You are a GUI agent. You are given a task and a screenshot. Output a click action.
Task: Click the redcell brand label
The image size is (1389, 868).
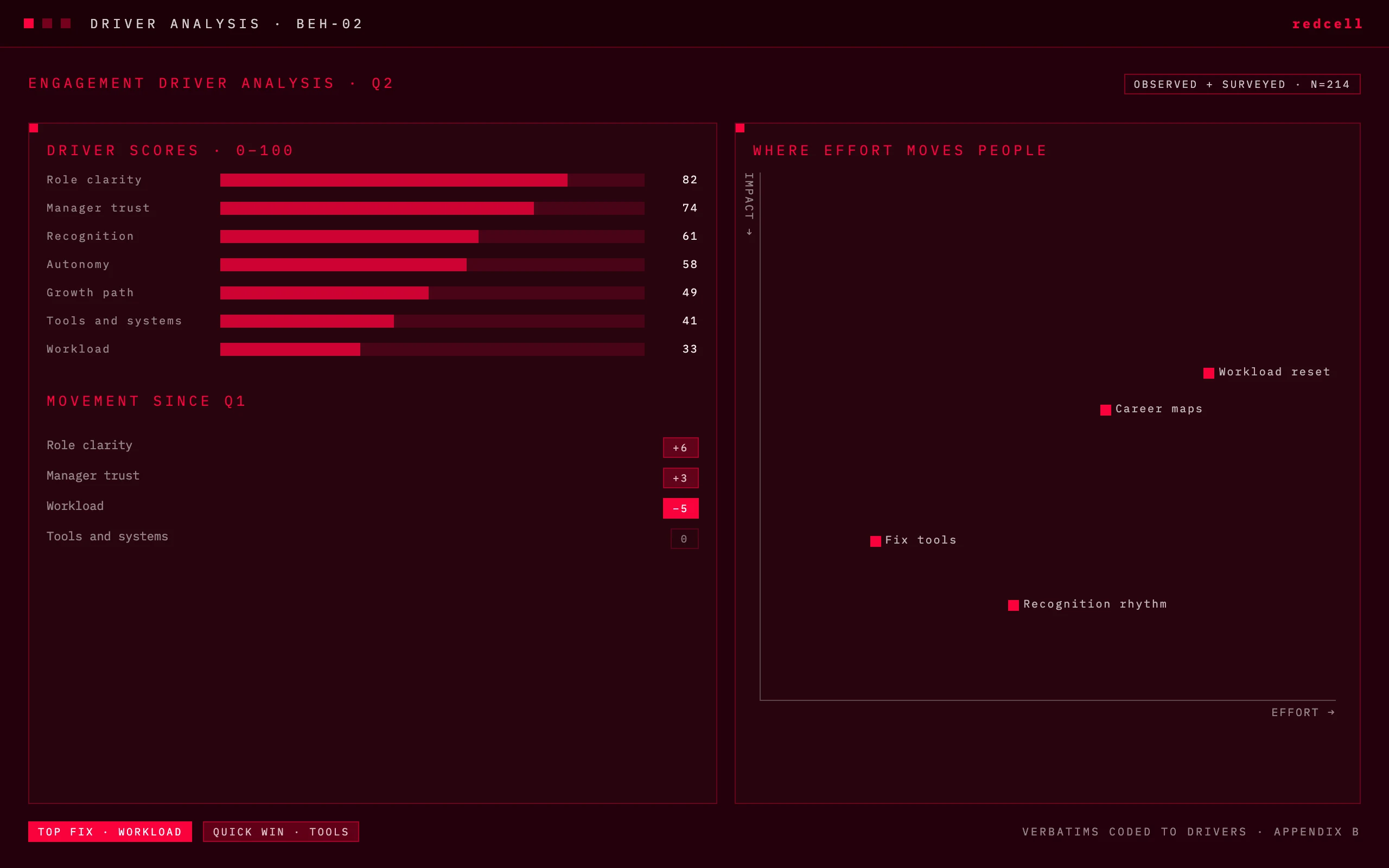[1327, 24]
